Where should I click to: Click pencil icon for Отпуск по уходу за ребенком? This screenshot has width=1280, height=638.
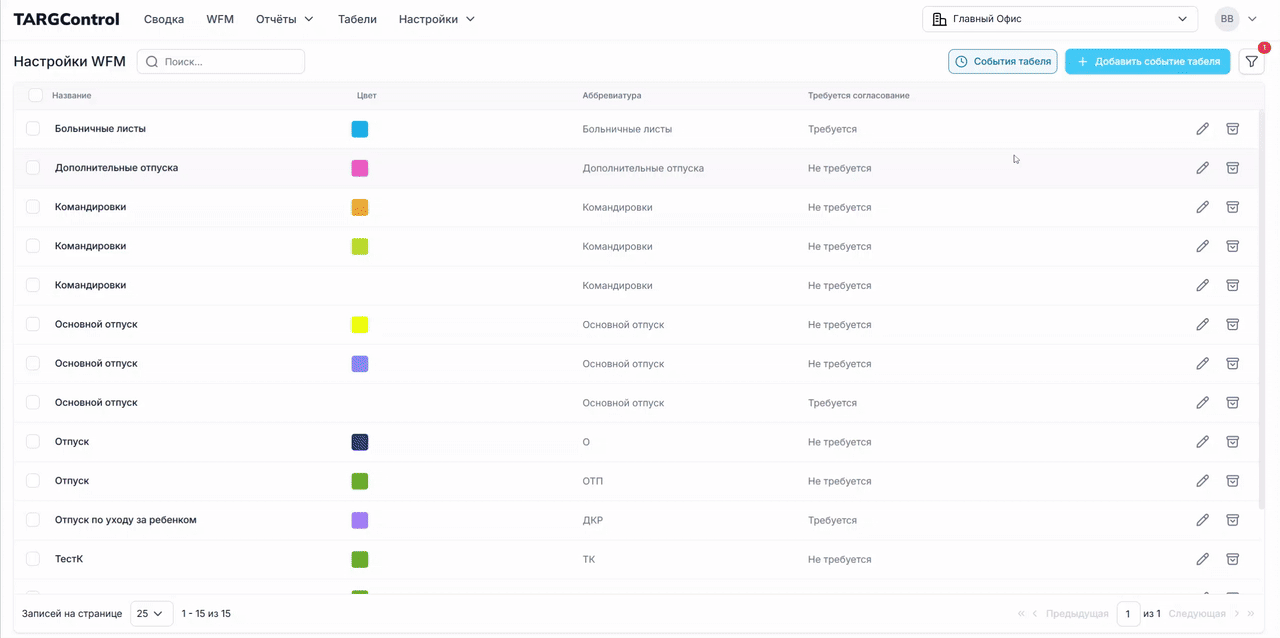[x=1202, y=520]
